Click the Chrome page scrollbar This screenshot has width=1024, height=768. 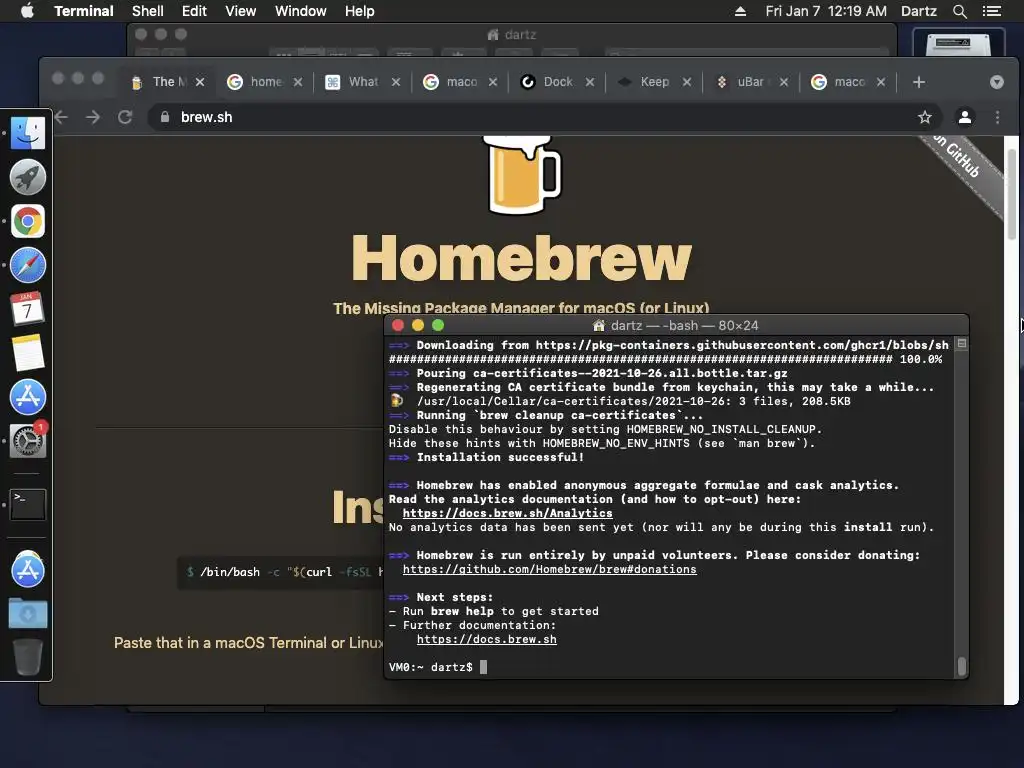click(1012, 194)
